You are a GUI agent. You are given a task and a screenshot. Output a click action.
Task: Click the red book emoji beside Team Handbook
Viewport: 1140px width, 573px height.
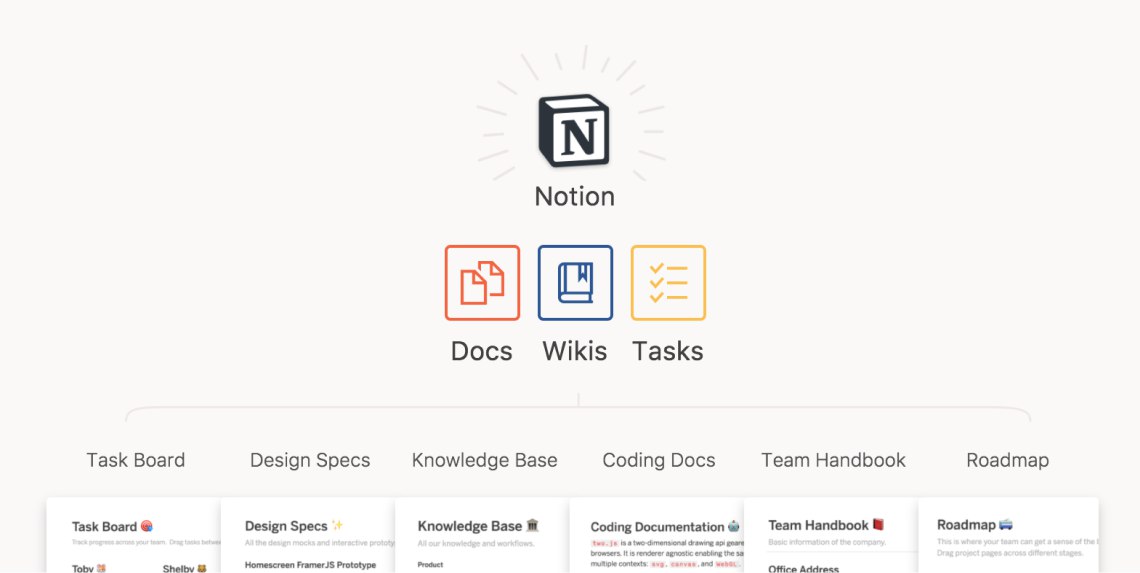878,524
